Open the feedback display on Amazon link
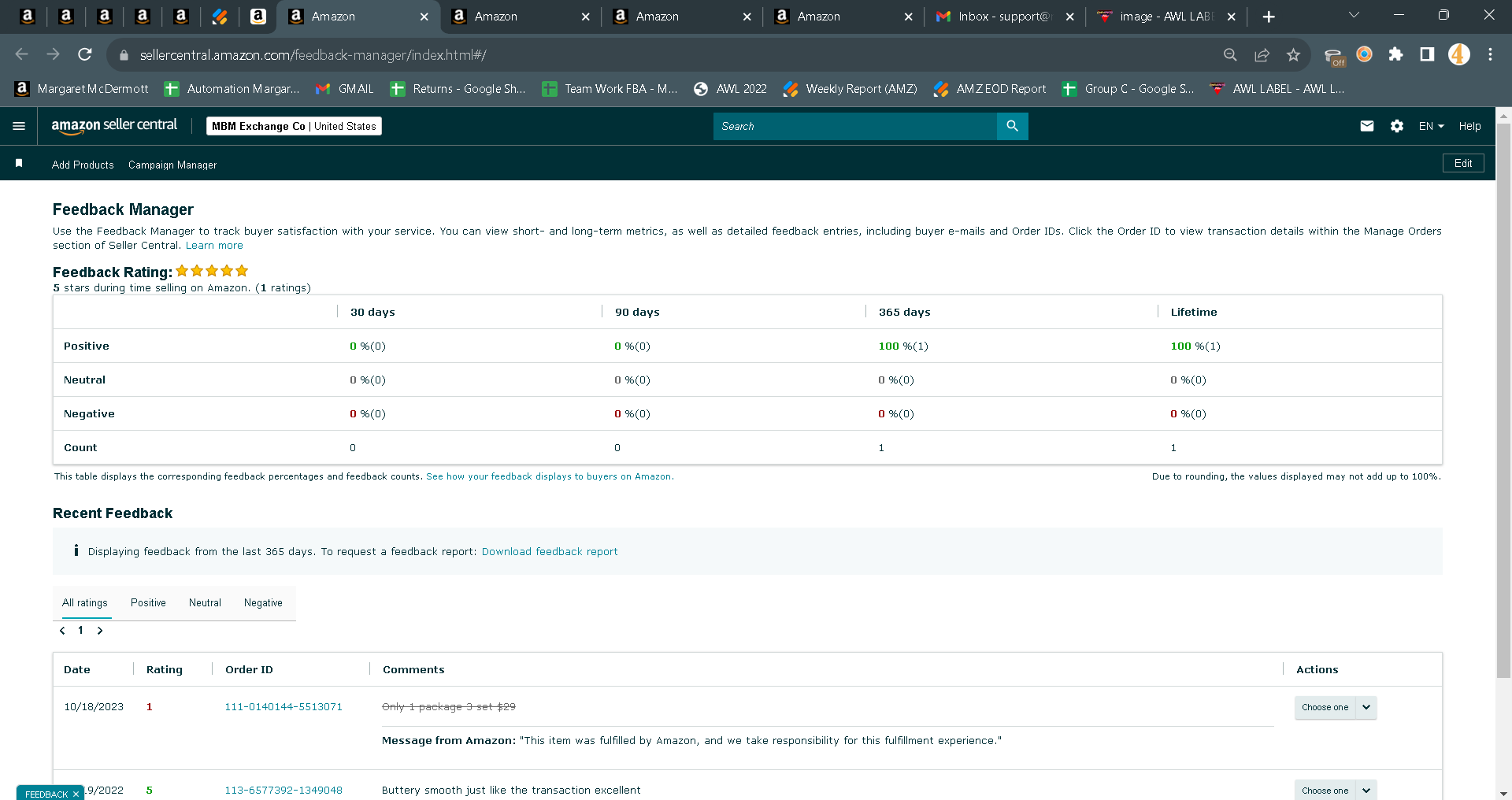The height and width of the screenshot is (800, 1512). pyautogui.click(x=550, y=476)
